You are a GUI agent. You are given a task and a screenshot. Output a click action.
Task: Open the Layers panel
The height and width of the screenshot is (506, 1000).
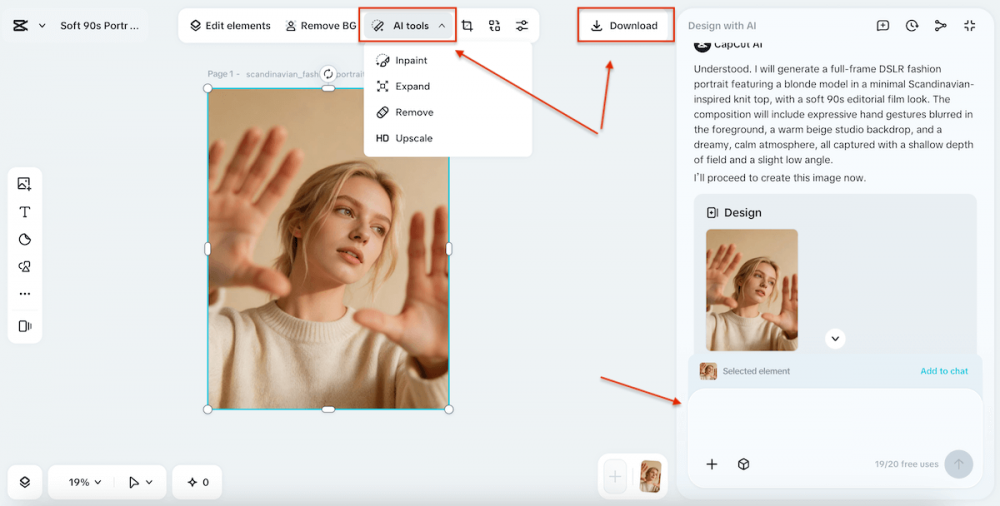[24, 482]
